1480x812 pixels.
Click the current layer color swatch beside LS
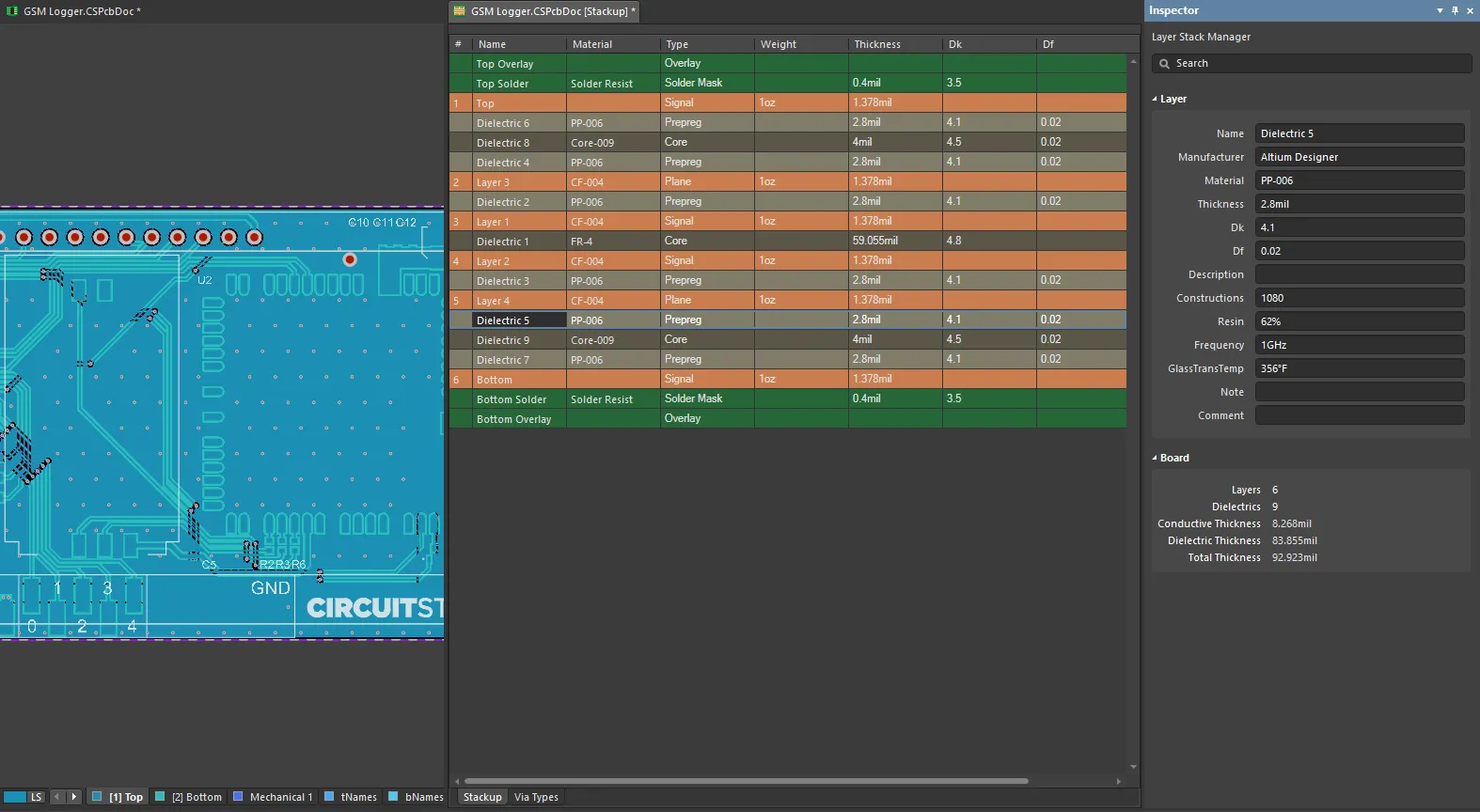[x=15, y=797]
